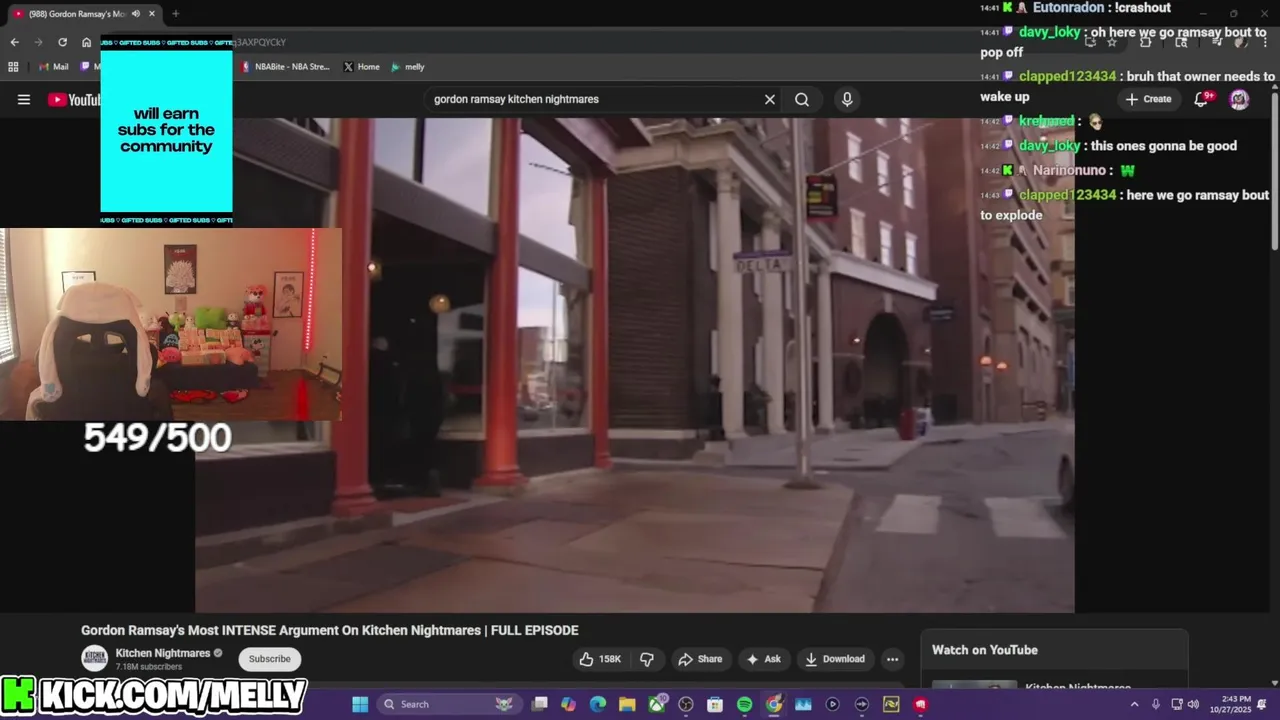Open the clock showing 2:43 PM
This screenshot has height=720, width=1280.
point(1229,704)
